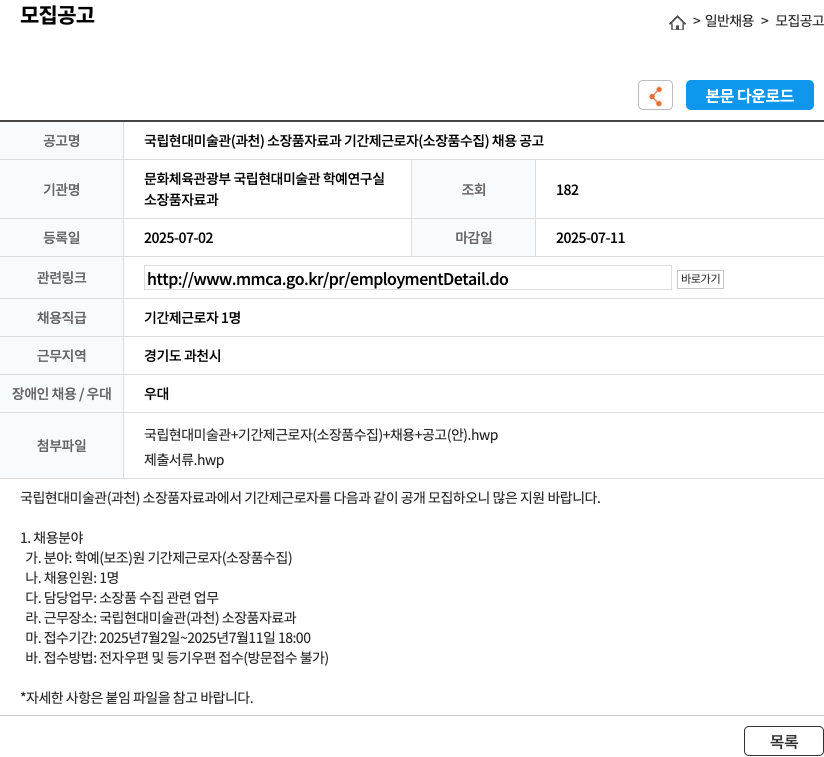Return to the list with 목록 button
The image size is (824, 757).
784,741
